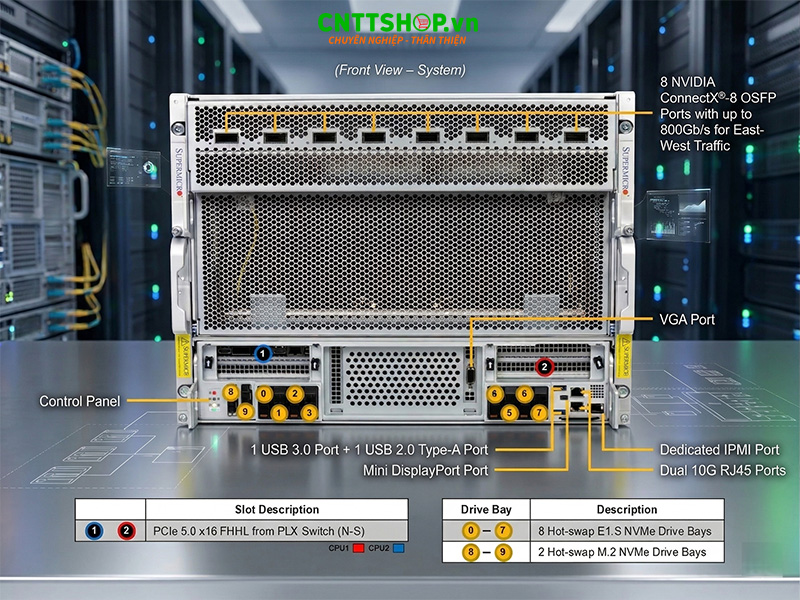Click the blue slot 1 marker on the chassis
This screenshot has width=800, height=600.
262,353
